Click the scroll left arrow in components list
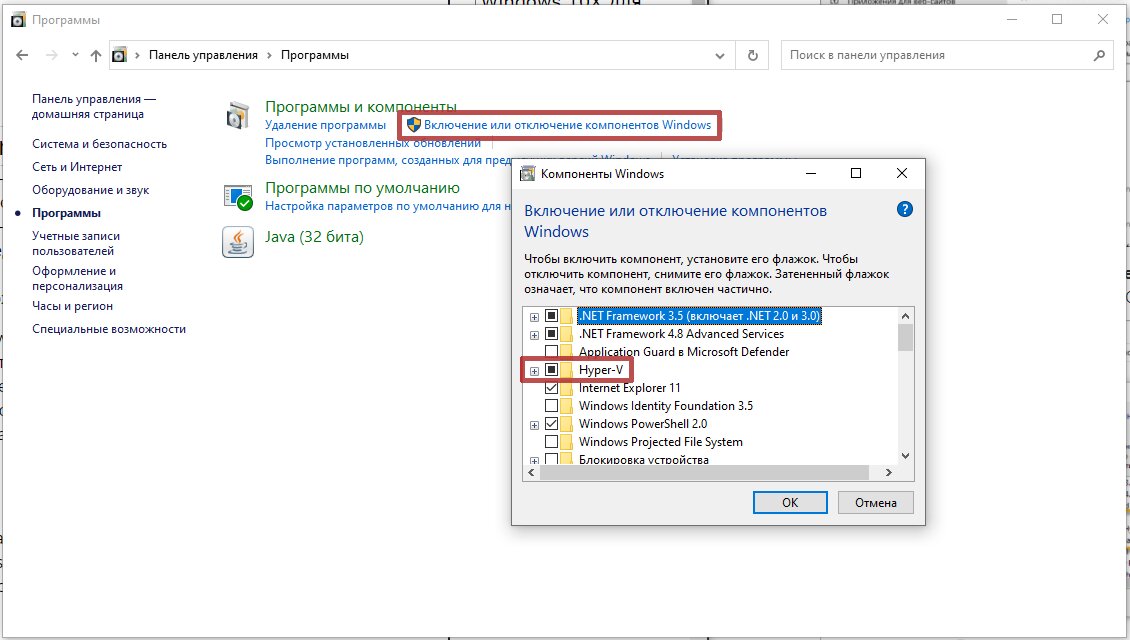 tap(532, 473)
